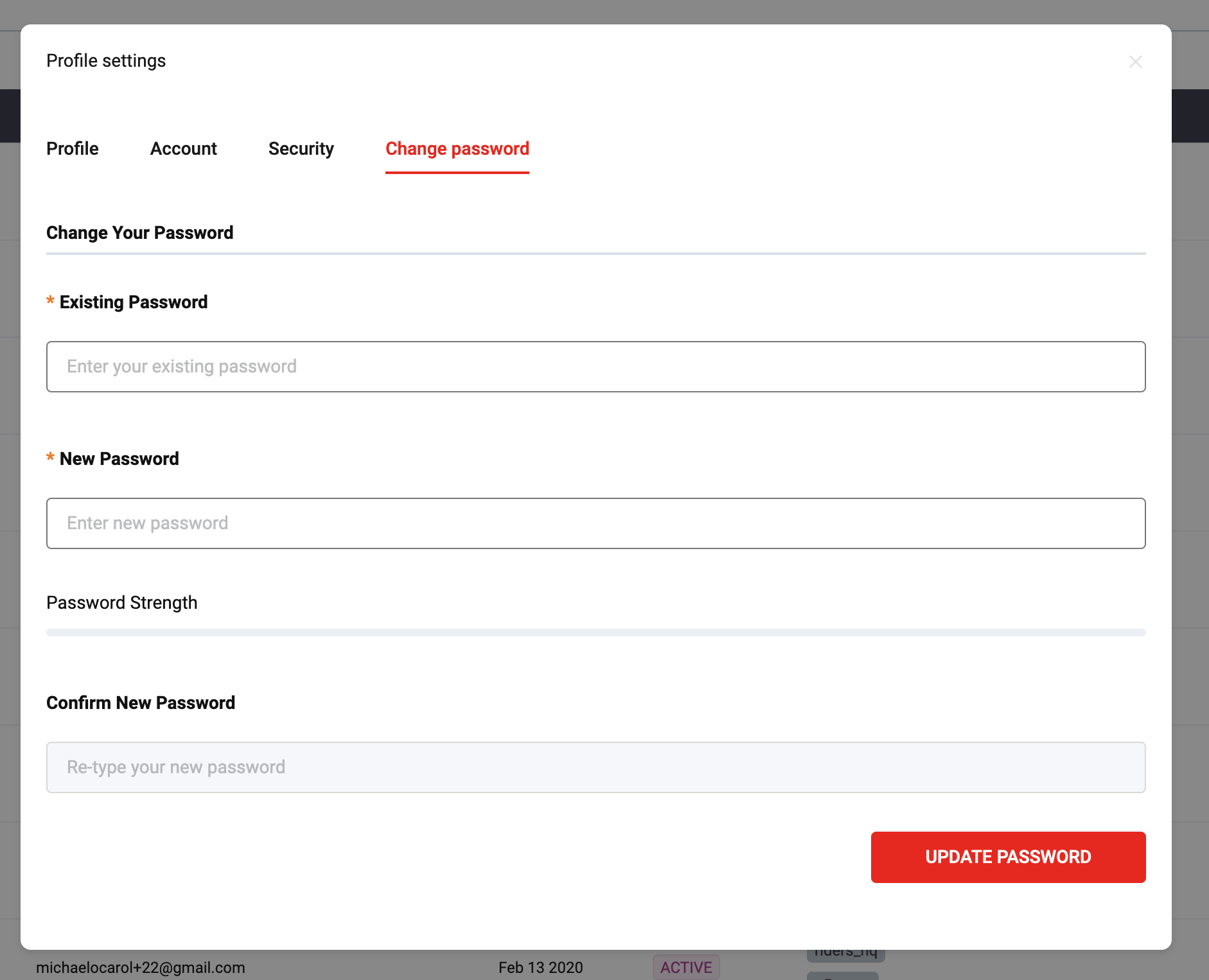Viewport: 1209px width, 980px height.
Task: Click the 'Change Your Password' heading
Action: click(x=140, y=232)
